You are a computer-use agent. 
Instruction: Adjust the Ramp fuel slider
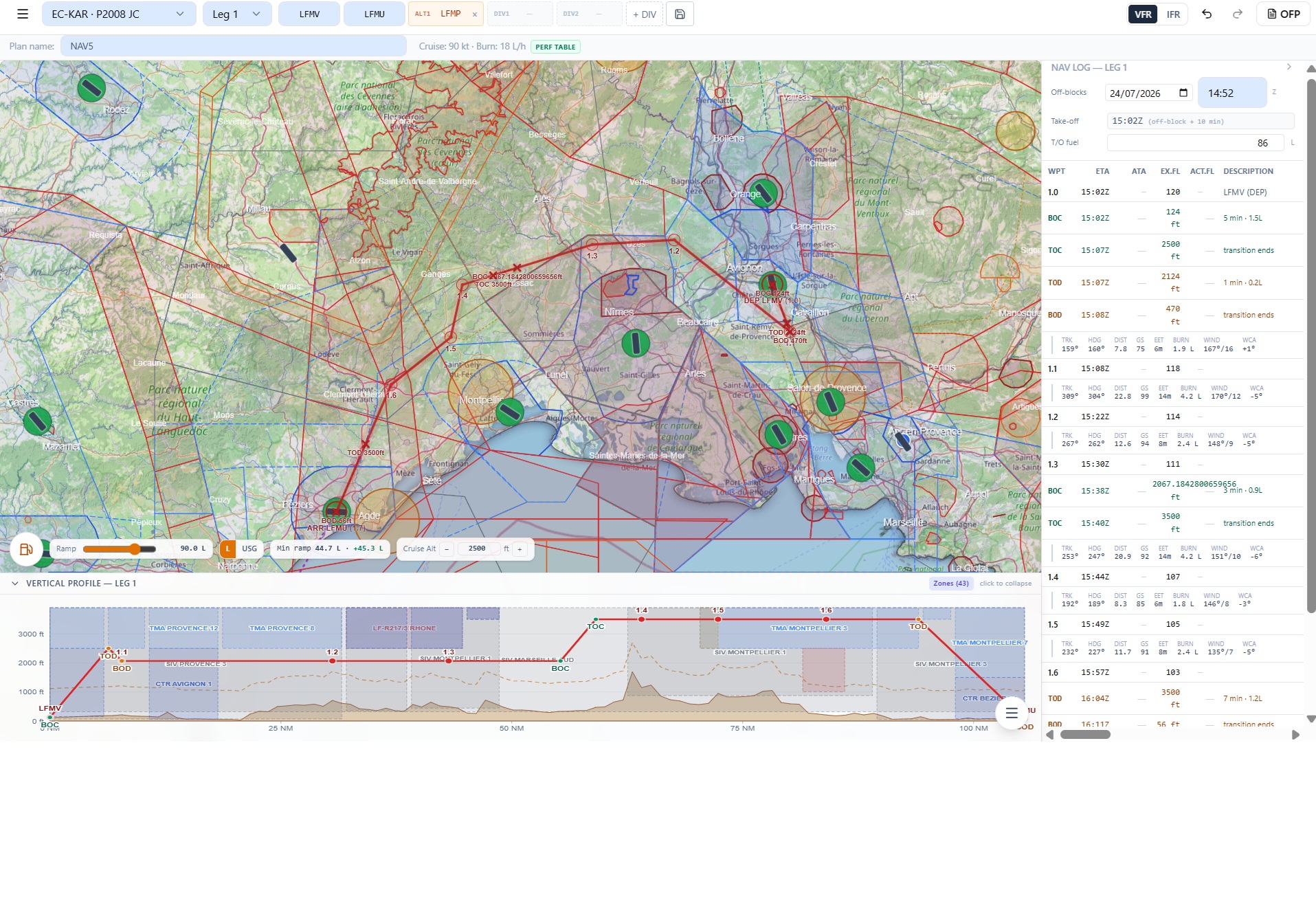pyautogui.click(x=120, y=549)
